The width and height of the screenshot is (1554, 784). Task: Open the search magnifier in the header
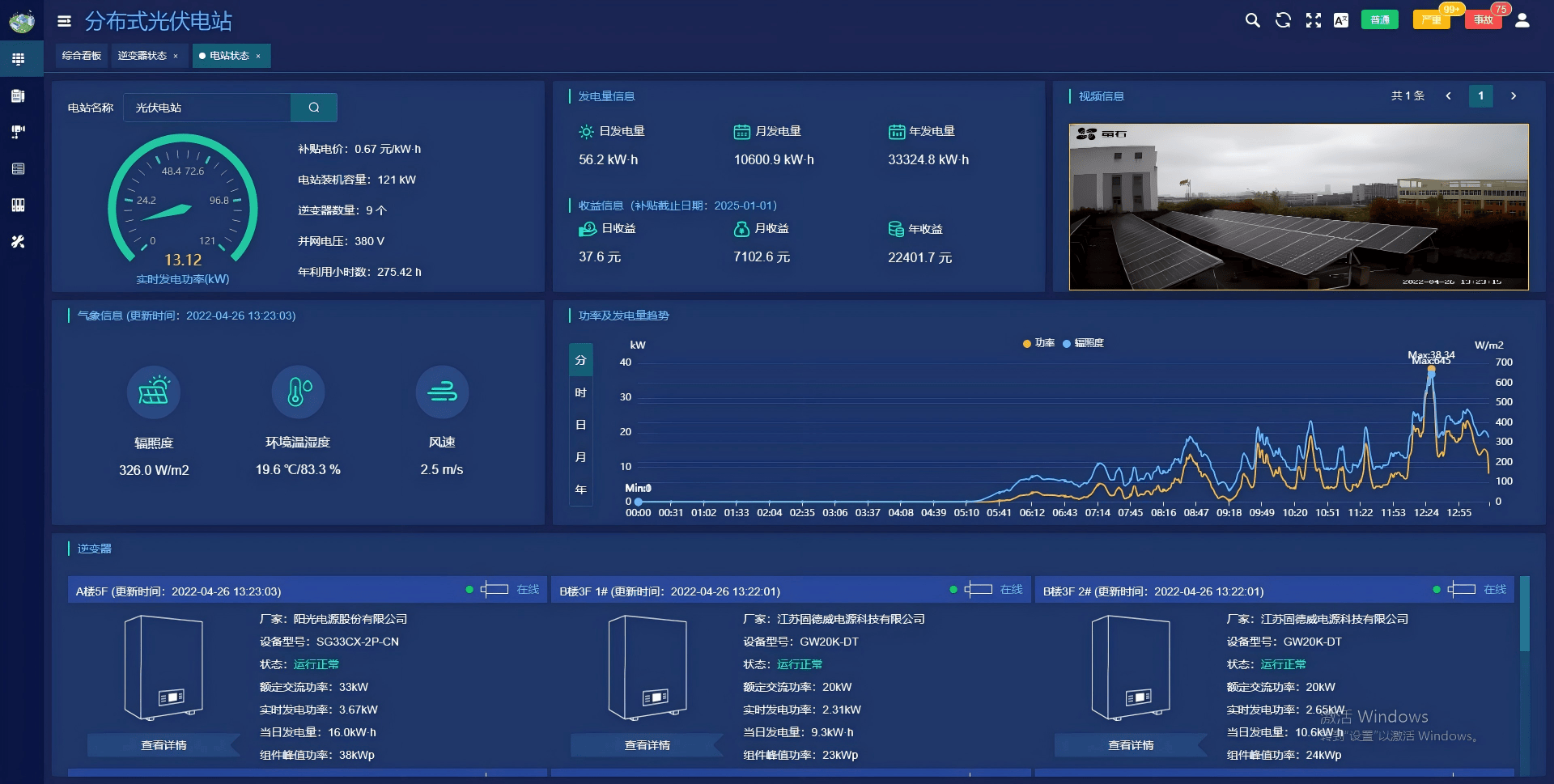1252,20
